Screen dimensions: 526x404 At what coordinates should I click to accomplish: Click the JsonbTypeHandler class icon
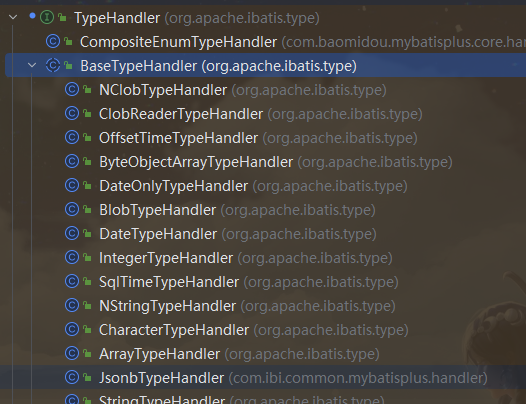point(72,377)
